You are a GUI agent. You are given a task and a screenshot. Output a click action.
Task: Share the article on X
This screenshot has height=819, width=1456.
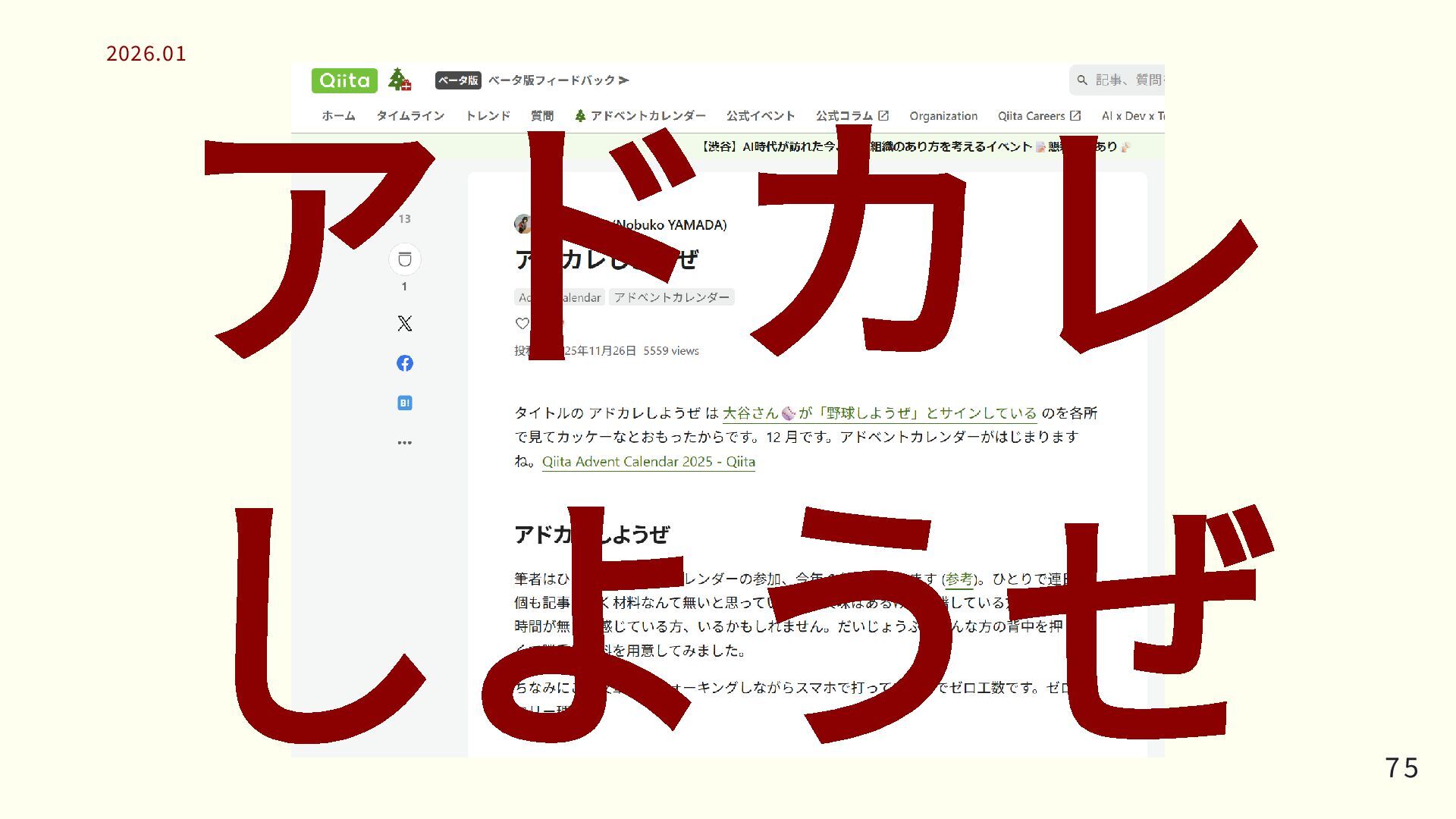click(x=405, y=324)
